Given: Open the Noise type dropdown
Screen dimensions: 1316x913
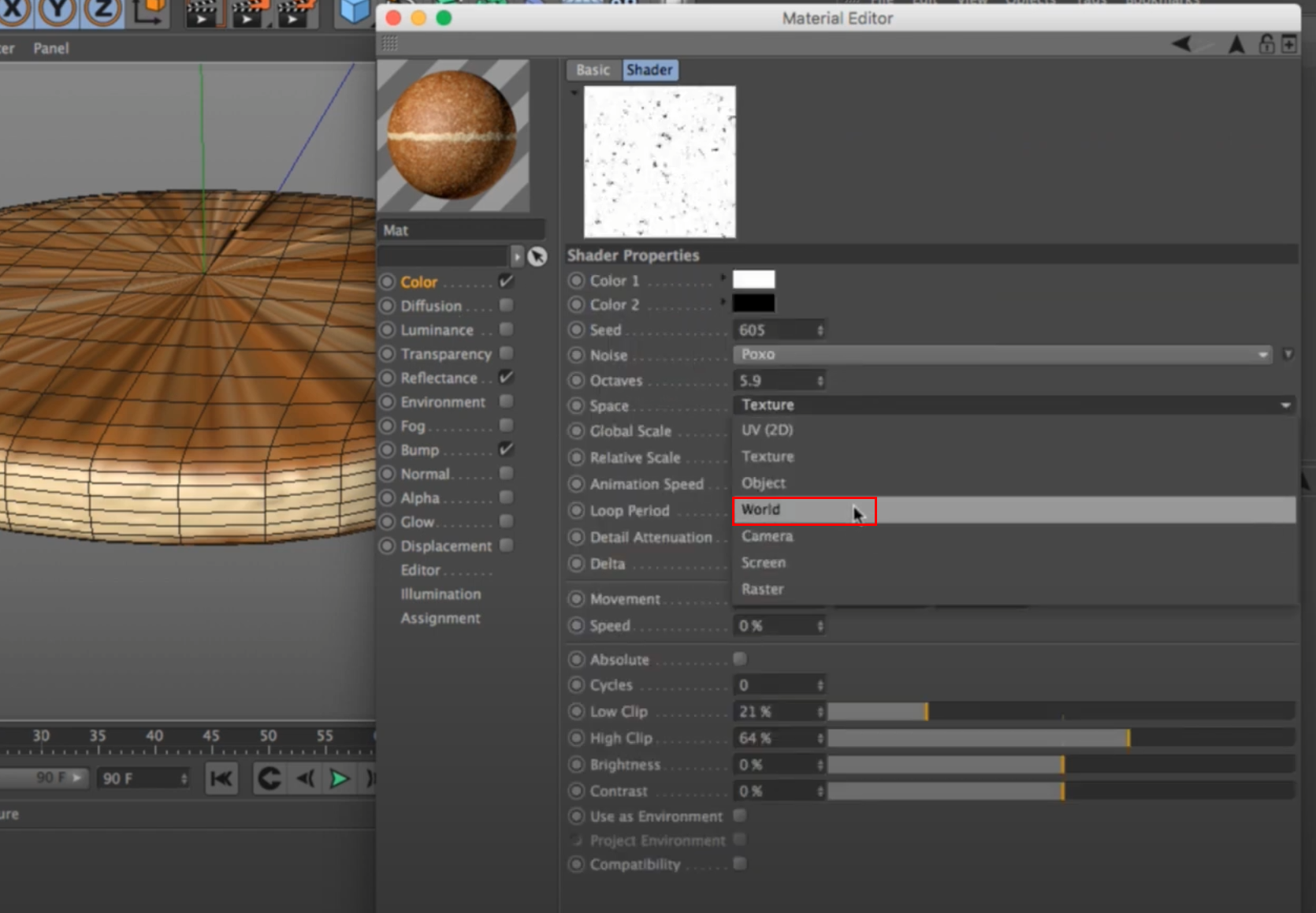Looking at the screenshot, I should pos(1002,355).
